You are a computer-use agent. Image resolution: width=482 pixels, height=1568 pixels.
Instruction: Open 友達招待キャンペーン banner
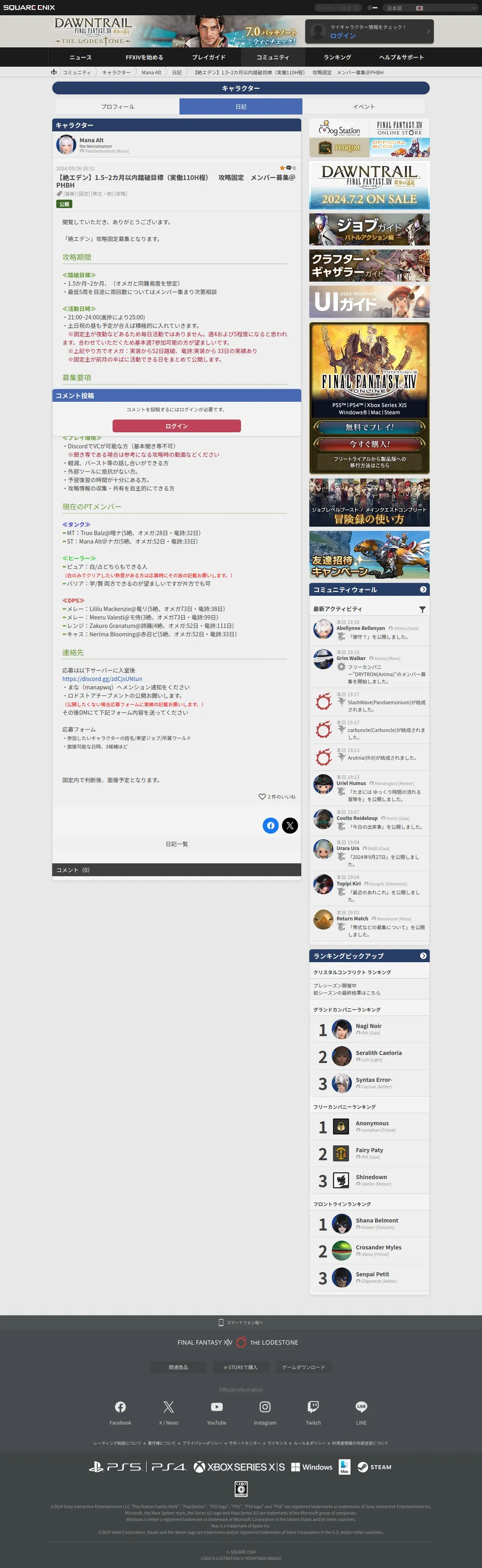pyautogui.click(x=370, y=555)
